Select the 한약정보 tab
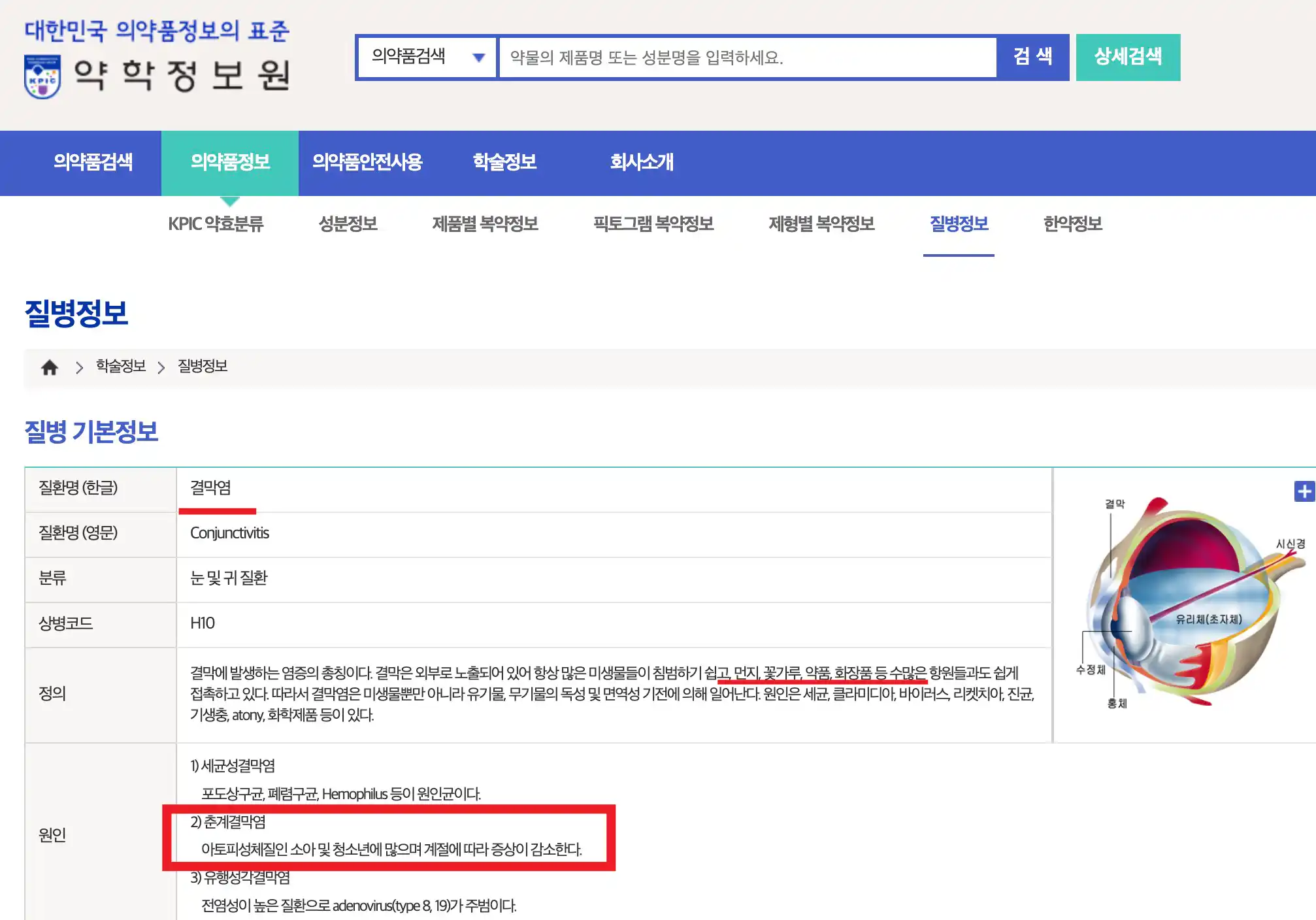 [x=1072, y=224]
